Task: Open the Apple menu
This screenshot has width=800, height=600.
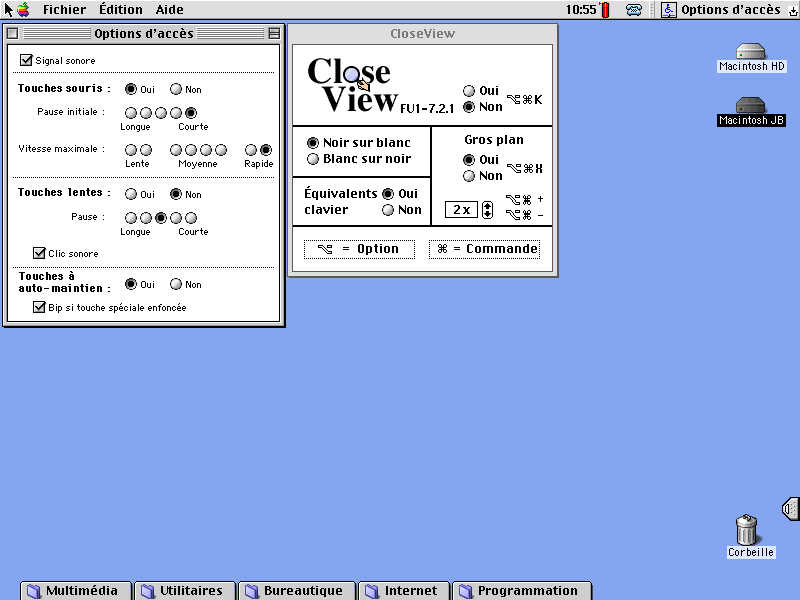Action: (23, 9)
